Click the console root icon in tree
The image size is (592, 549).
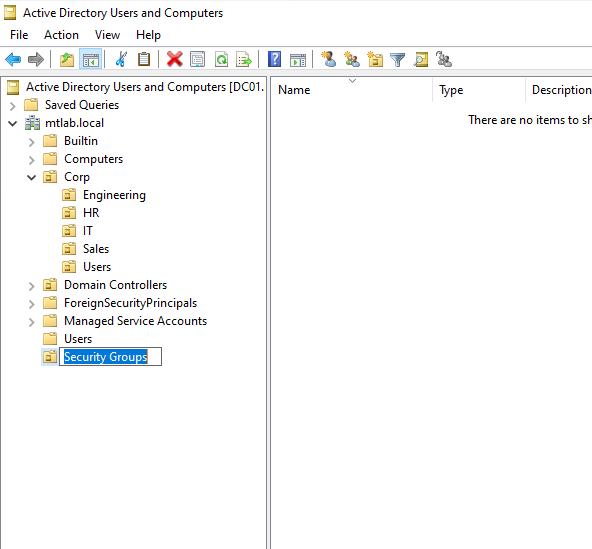click(x=13, y=87)
